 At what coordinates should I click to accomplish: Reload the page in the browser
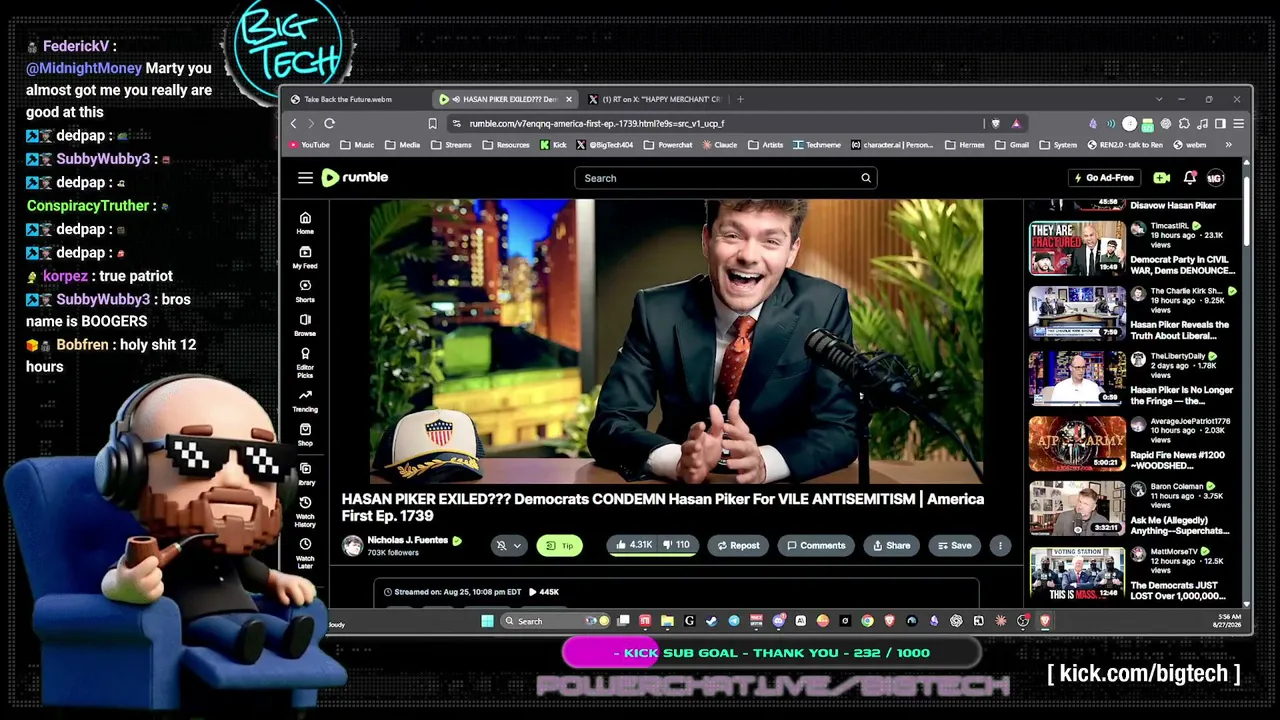(329, 124)
